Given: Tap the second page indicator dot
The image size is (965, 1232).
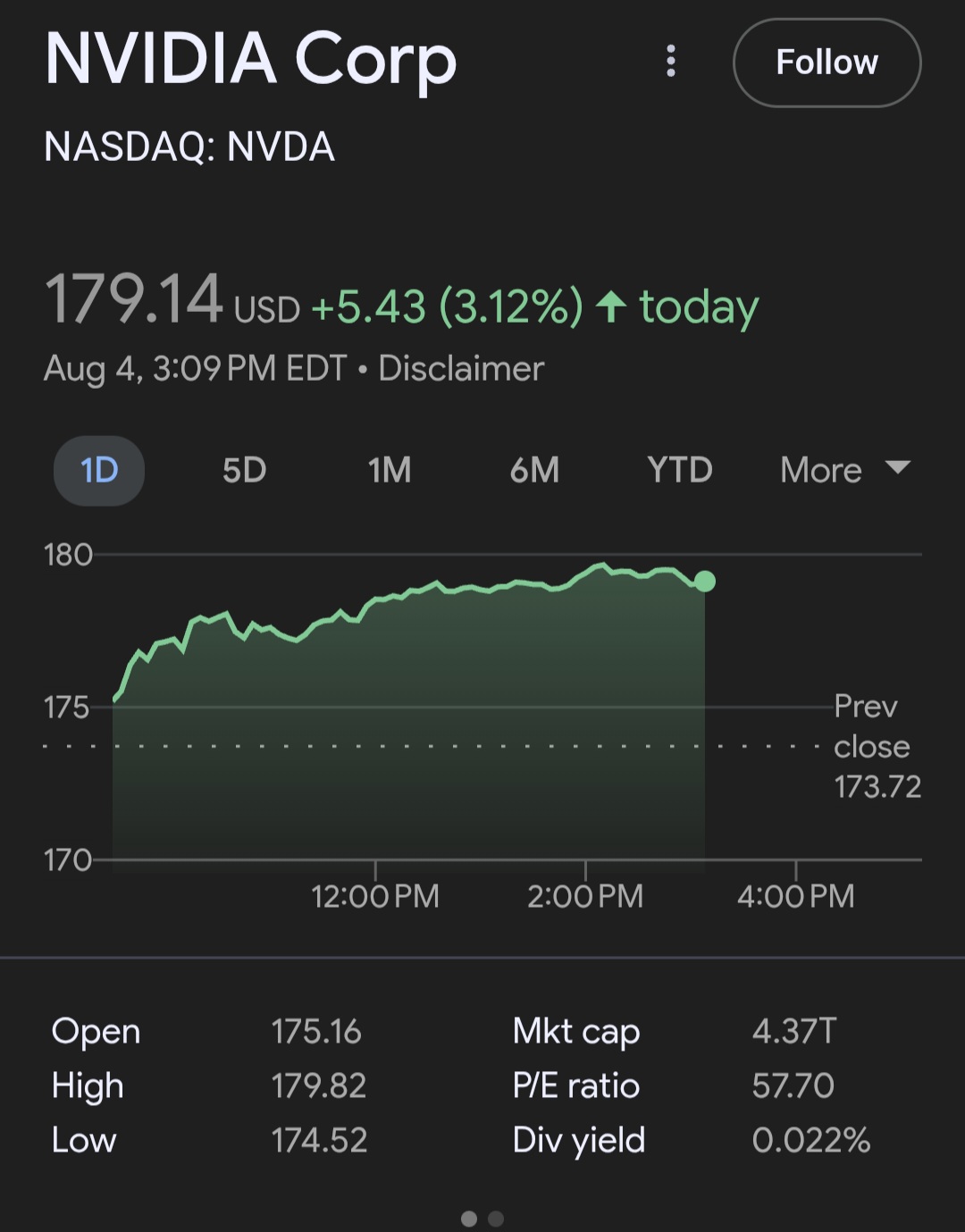Looking at the screenshot, I should click(x=496, y=1219).
